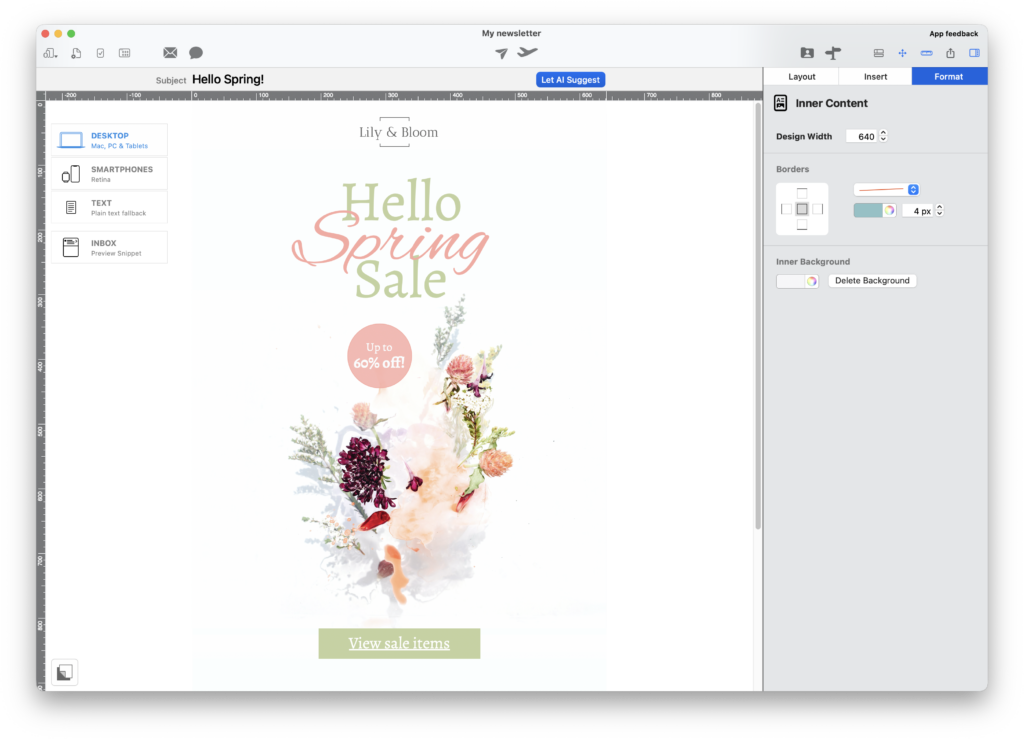This screenshot has height=739, width=1024.
Task: Open the share/export icon
Action: tap(950, 52)
